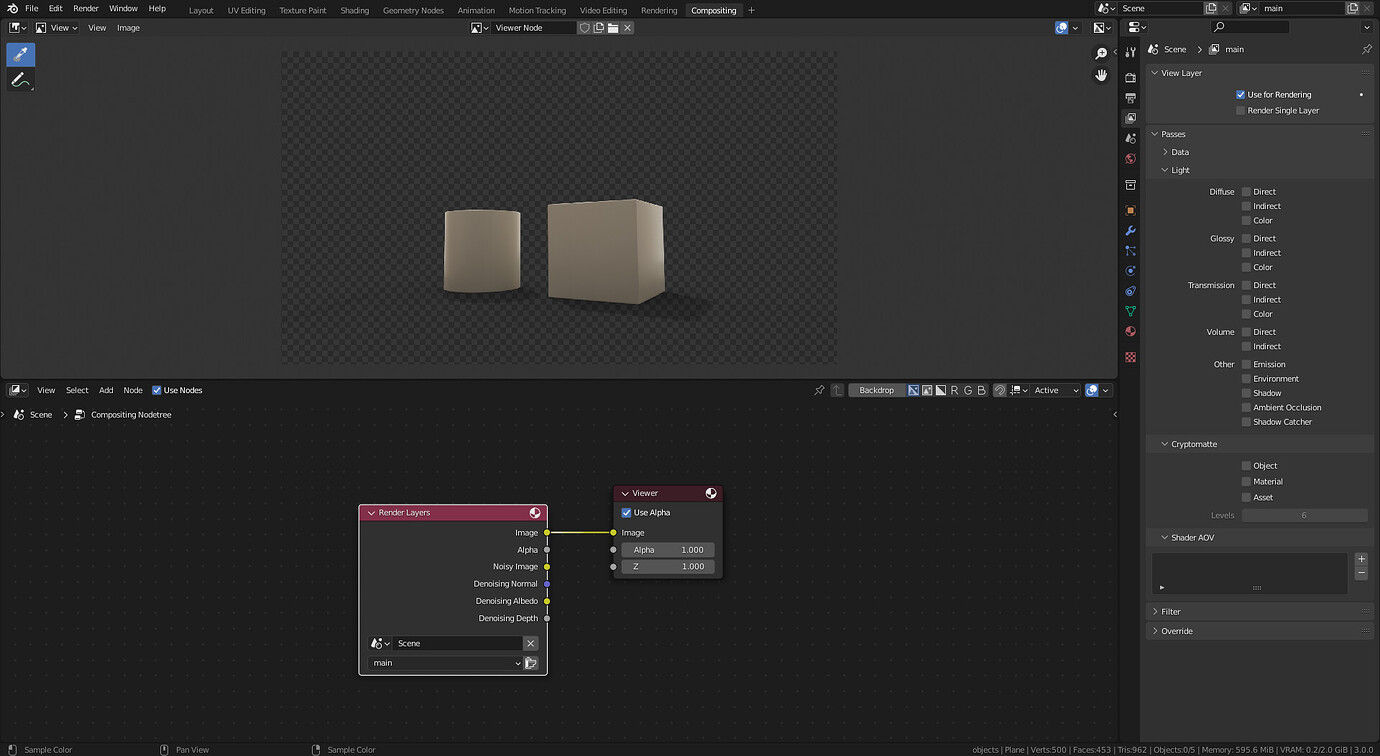Open the Material properties tab
The height and width of the screenshot is (756, 1380).
(x=1130, y=331)
